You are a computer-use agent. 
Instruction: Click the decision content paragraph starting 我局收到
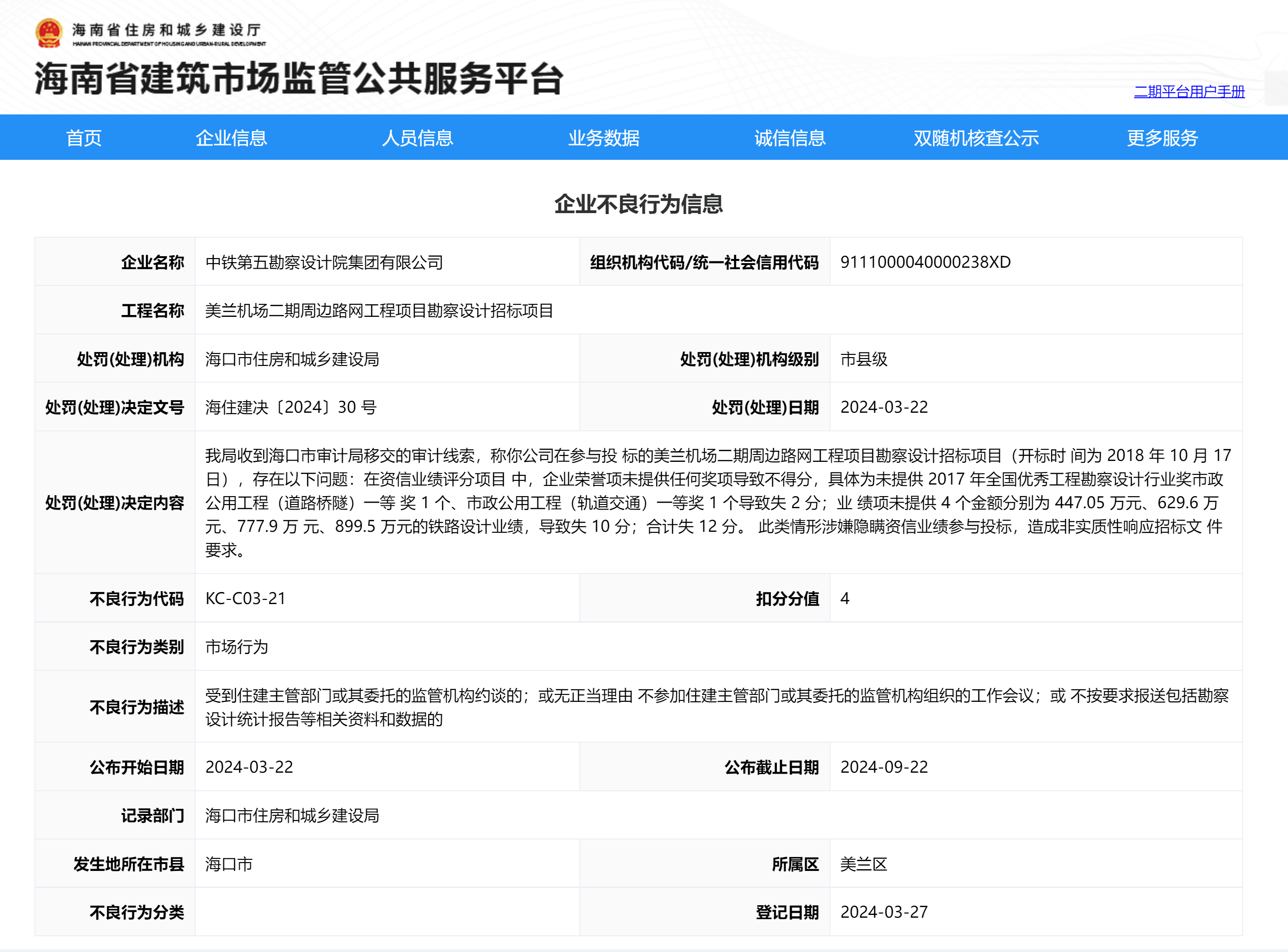[x=718, y=503]
